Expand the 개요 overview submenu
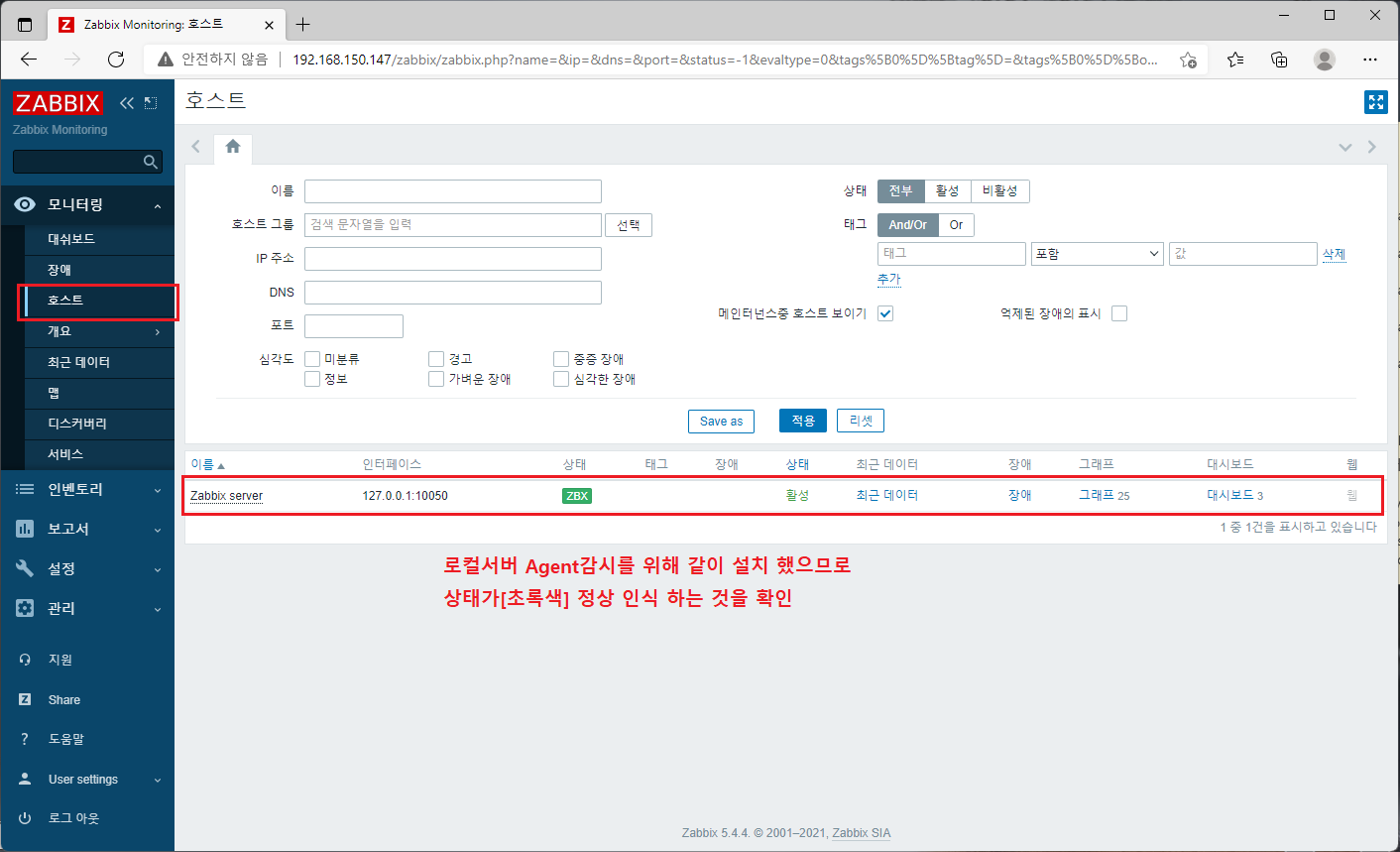 [99, 331]
